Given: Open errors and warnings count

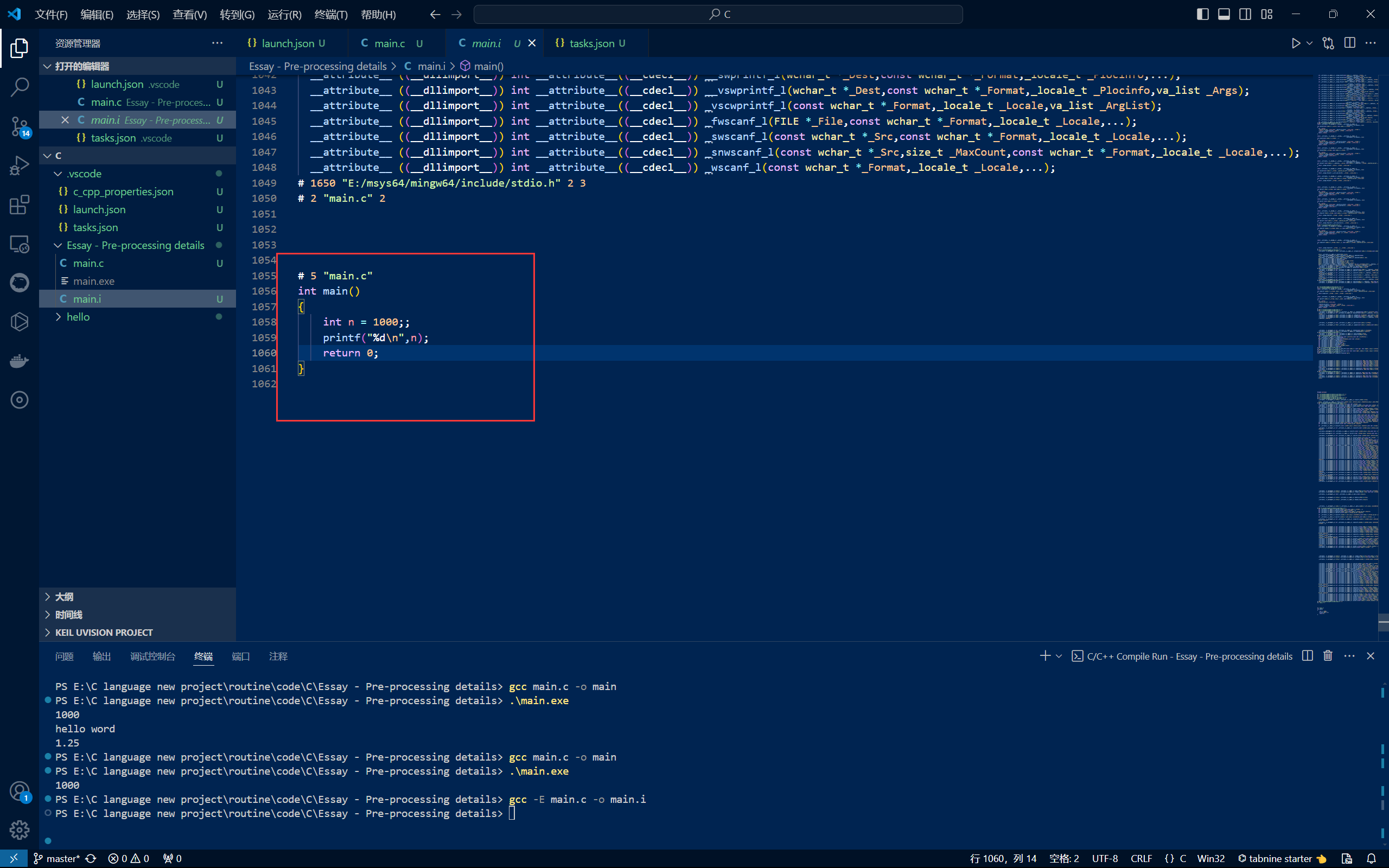Looking at the screenshot, I should [x=129, y=859].
